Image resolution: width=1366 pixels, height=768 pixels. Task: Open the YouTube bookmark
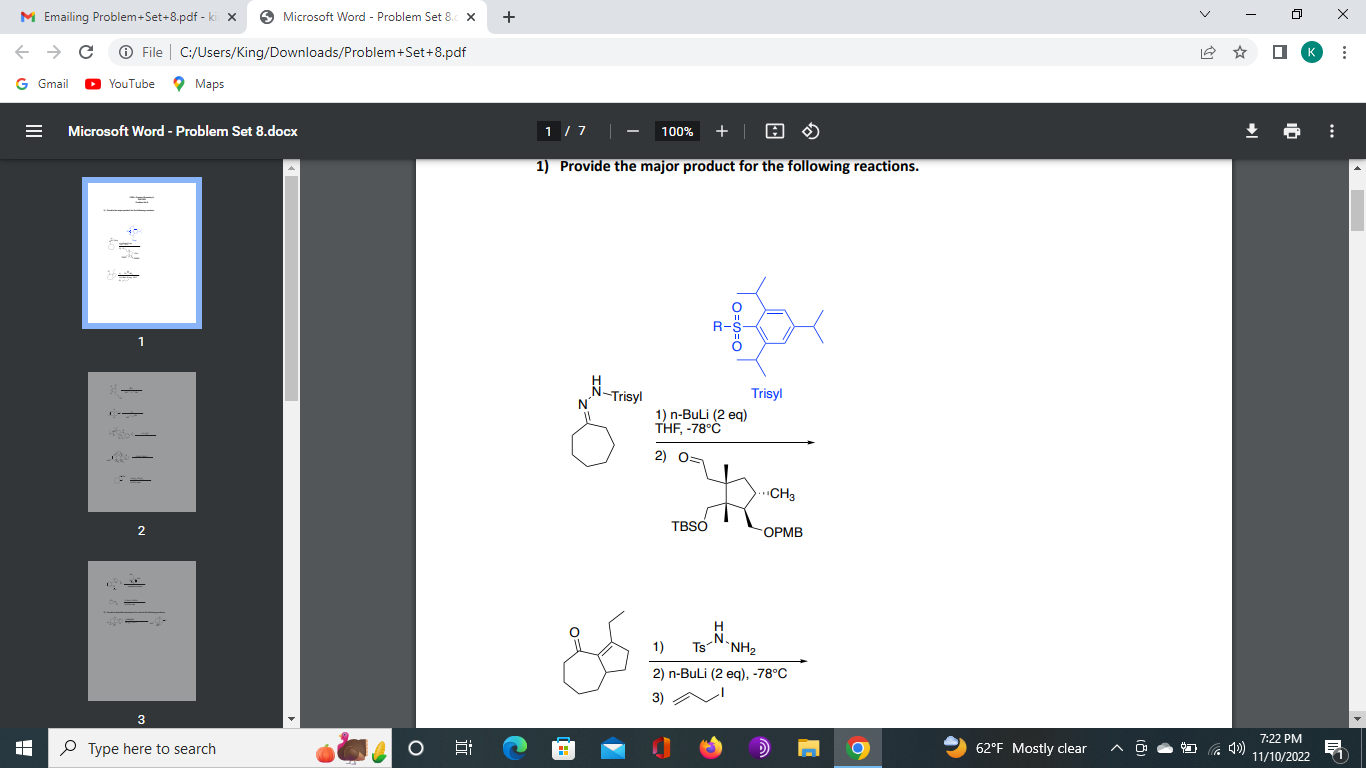pyautogui.click(x=119, y=85)
